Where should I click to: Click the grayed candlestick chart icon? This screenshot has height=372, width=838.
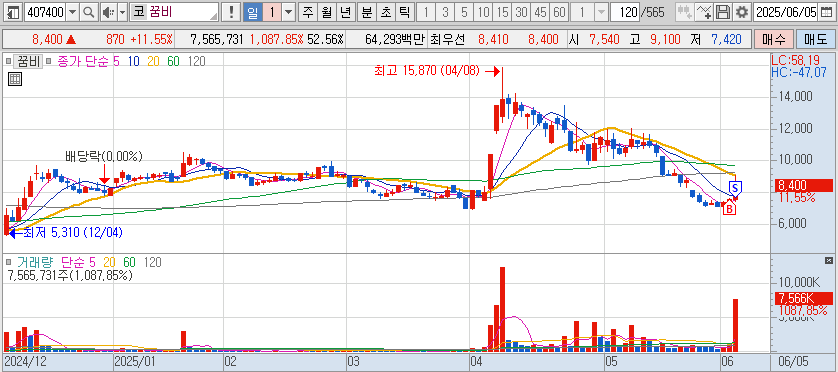684,12
